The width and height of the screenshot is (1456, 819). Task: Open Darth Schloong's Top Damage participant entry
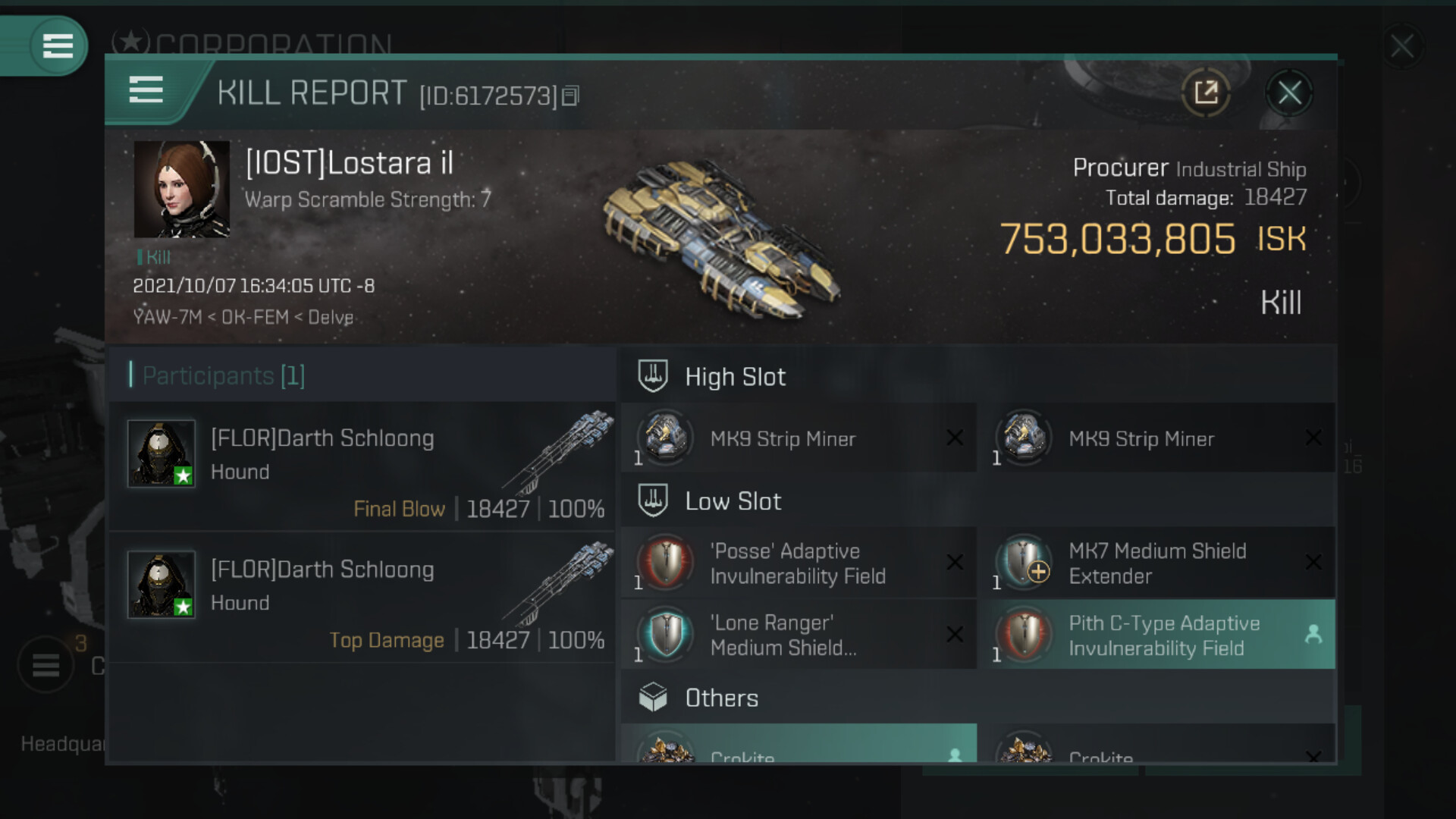[362, 598]
